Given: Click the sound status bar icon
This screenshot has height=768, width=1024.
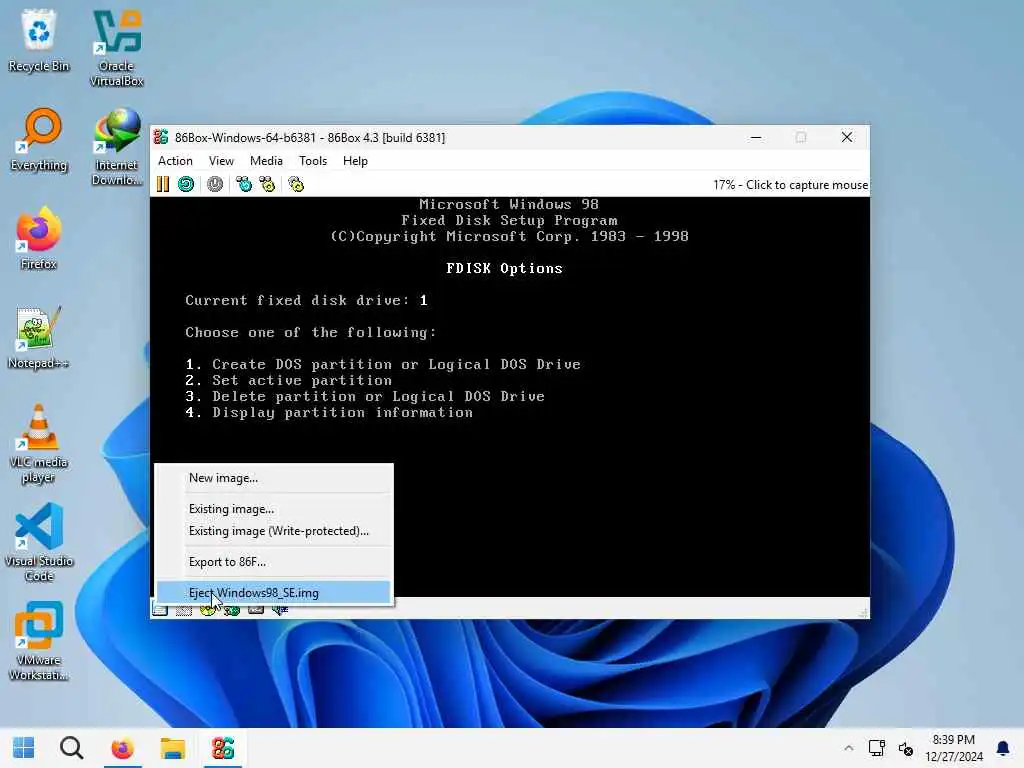Looking at the screenshot, I should tap(280, 611).
